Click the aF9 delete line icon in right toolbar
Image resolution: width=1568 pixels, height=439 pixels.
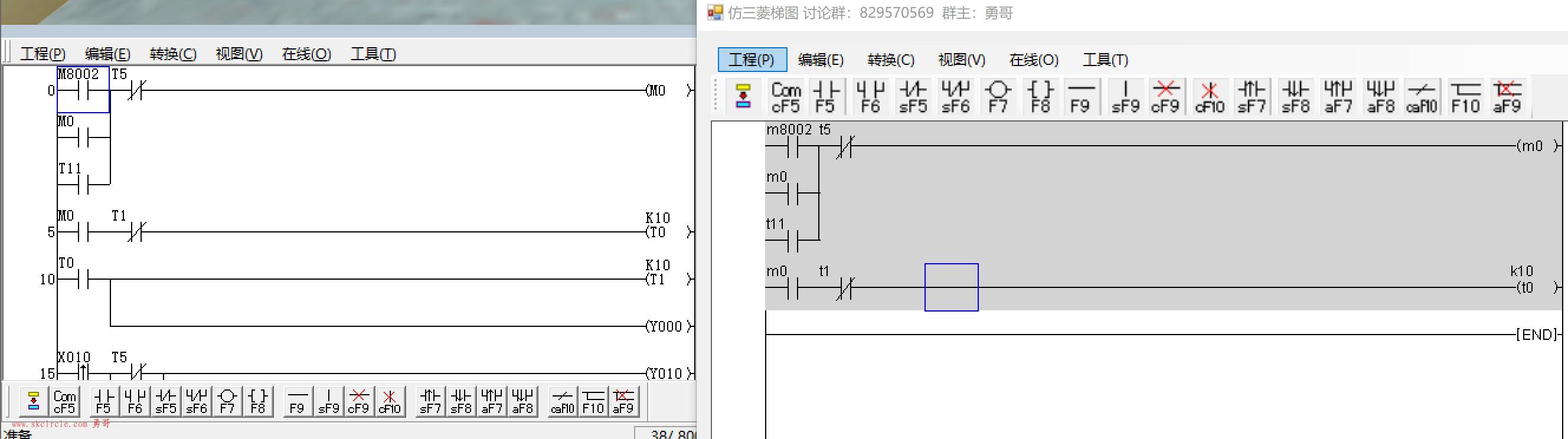click(1507, 97)
